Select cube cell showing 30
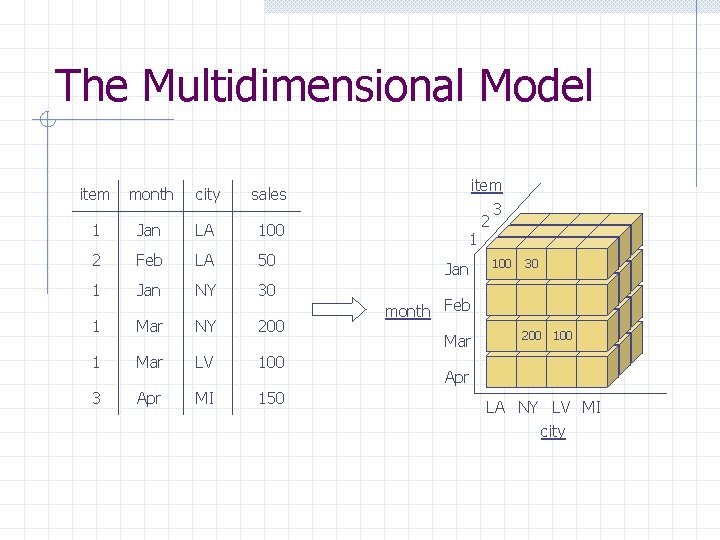 click(x=531, y=264)
